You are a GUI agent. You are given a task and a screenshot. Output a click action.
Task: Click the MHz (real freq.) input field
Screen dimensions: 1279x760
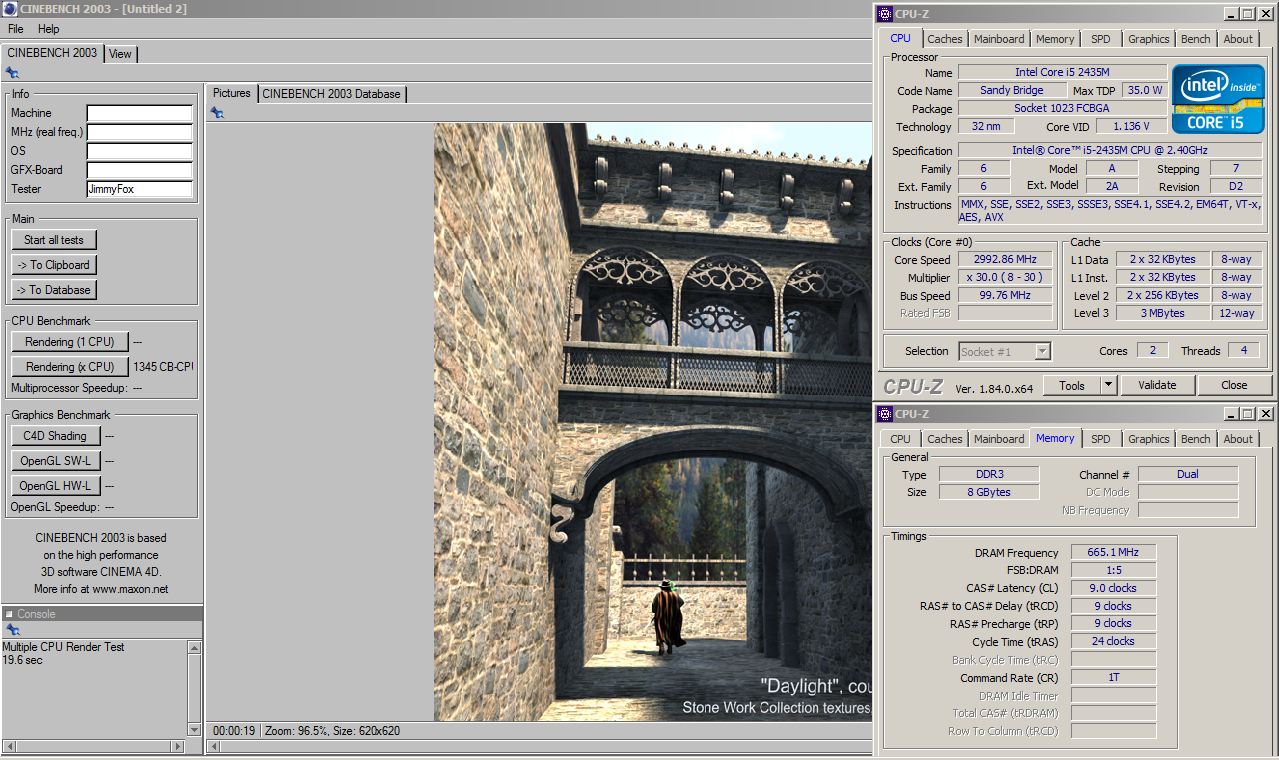pos(139,132)
